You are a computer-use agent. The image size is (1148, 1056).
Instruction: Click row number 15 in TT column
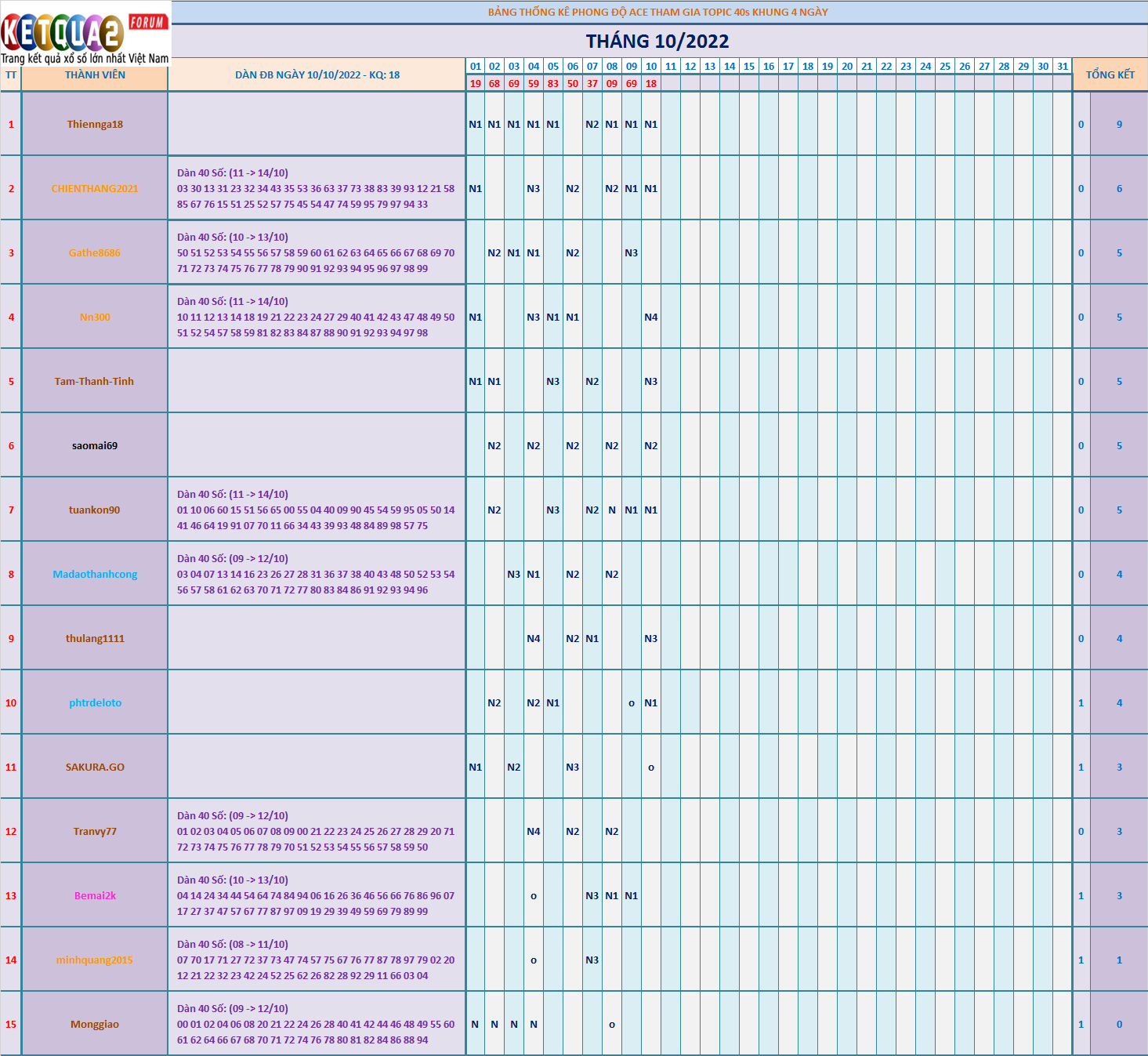(x=11, y=1025)
